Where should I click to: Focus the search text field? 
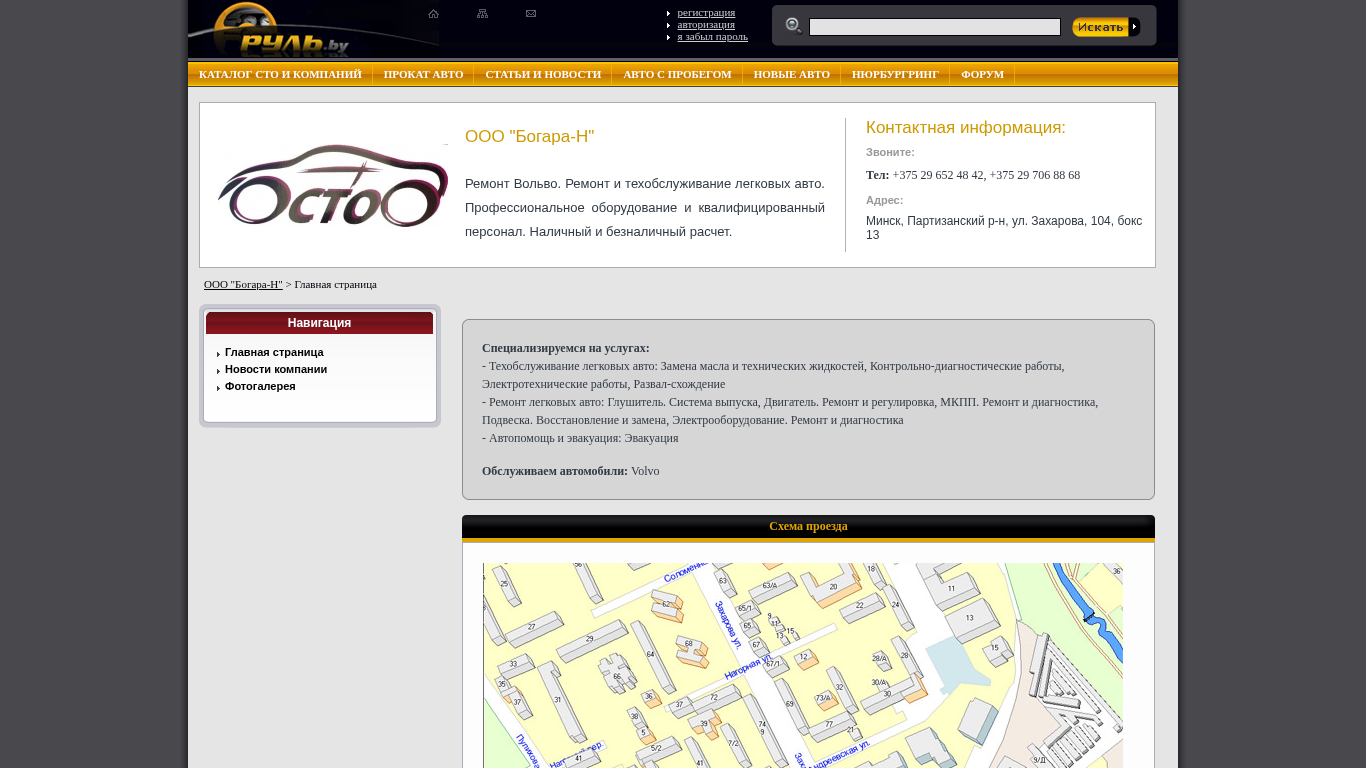(934, 27)
